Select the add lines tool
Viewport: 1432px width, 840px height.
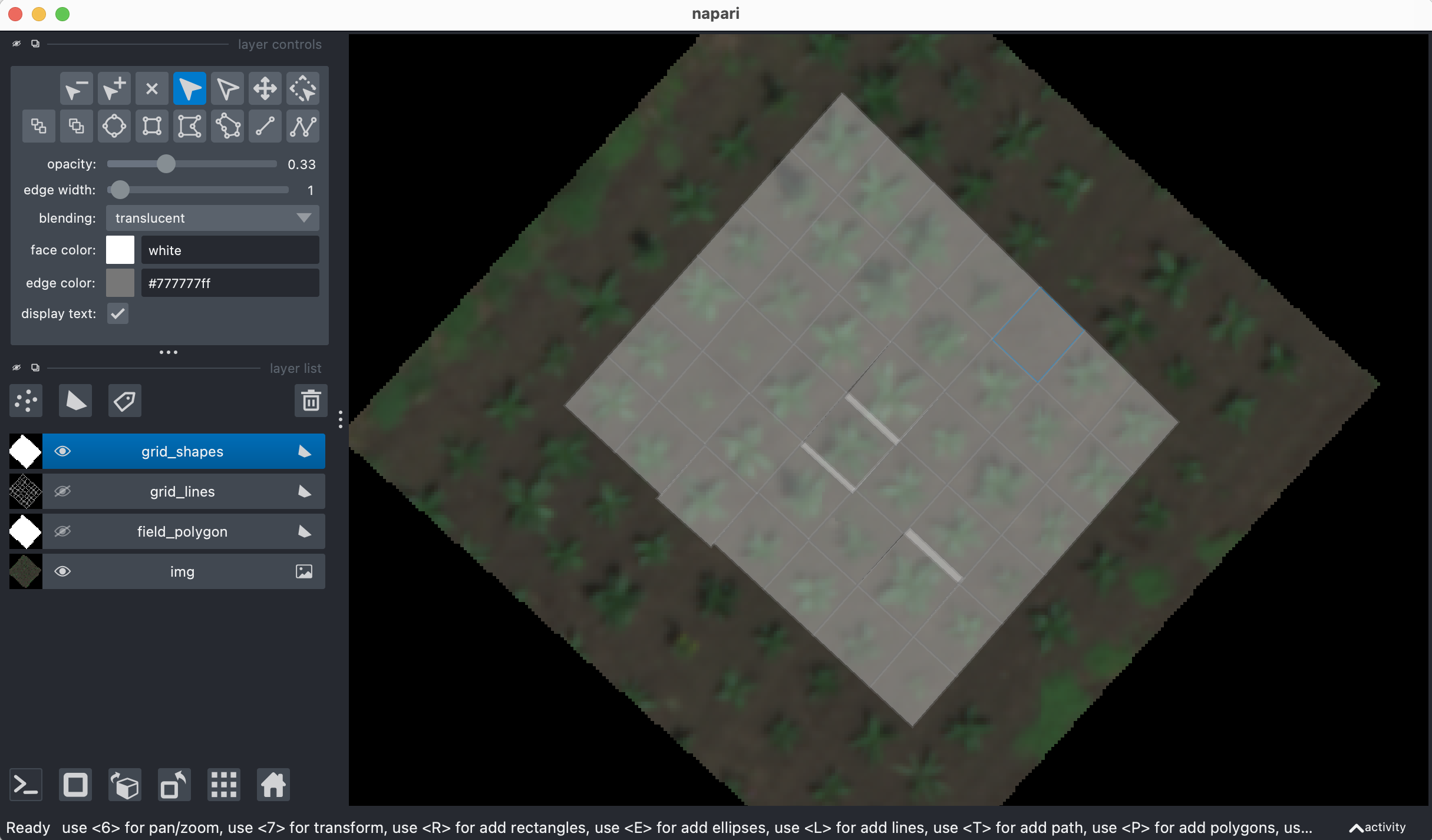coord(265,126)
